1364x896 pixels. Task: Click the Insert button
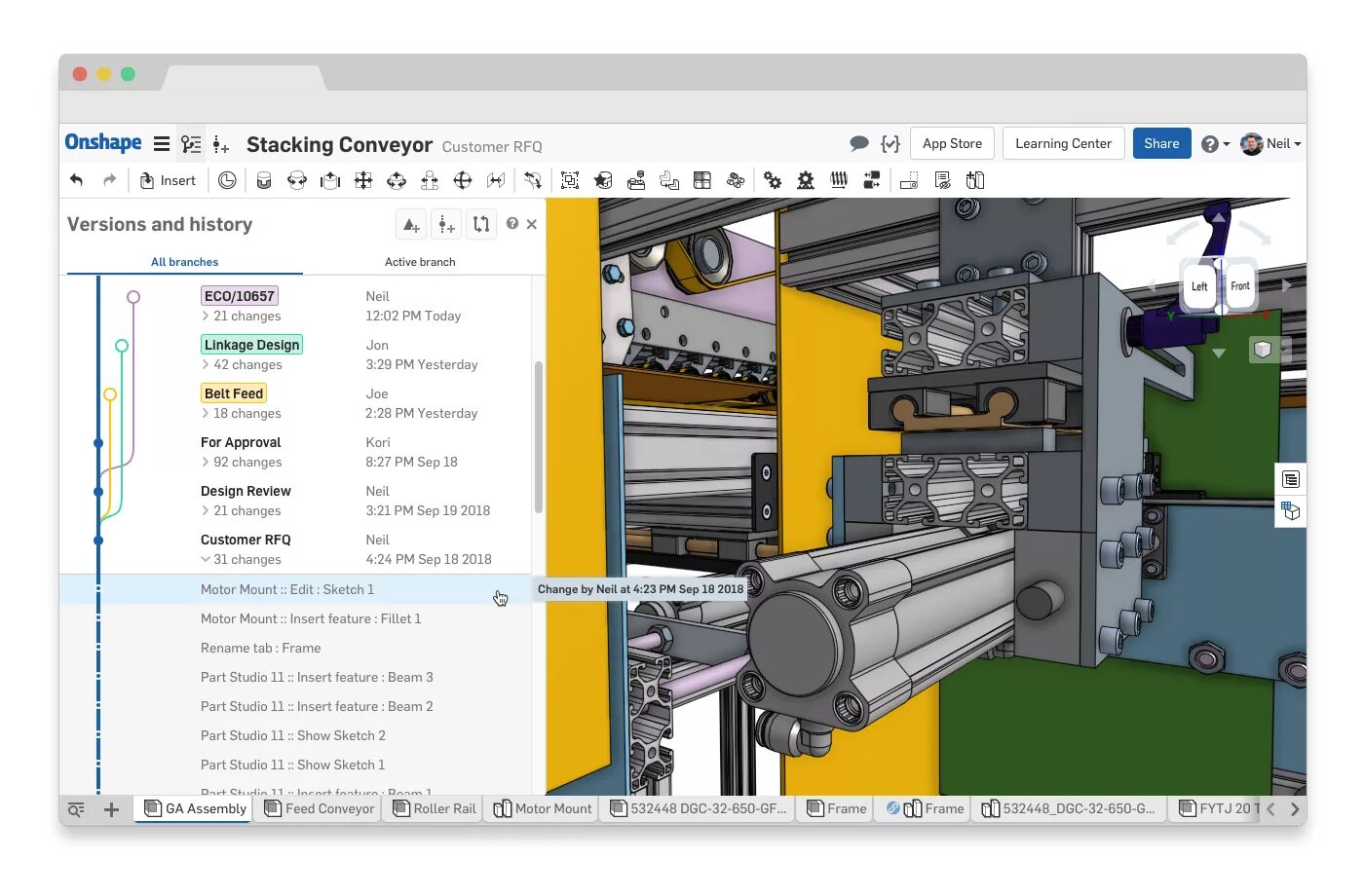[x=168, y=180]
